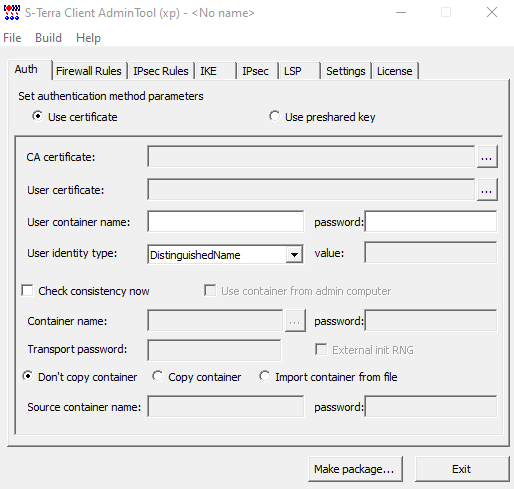Close the AdminTool window

(x=492, y=13)
